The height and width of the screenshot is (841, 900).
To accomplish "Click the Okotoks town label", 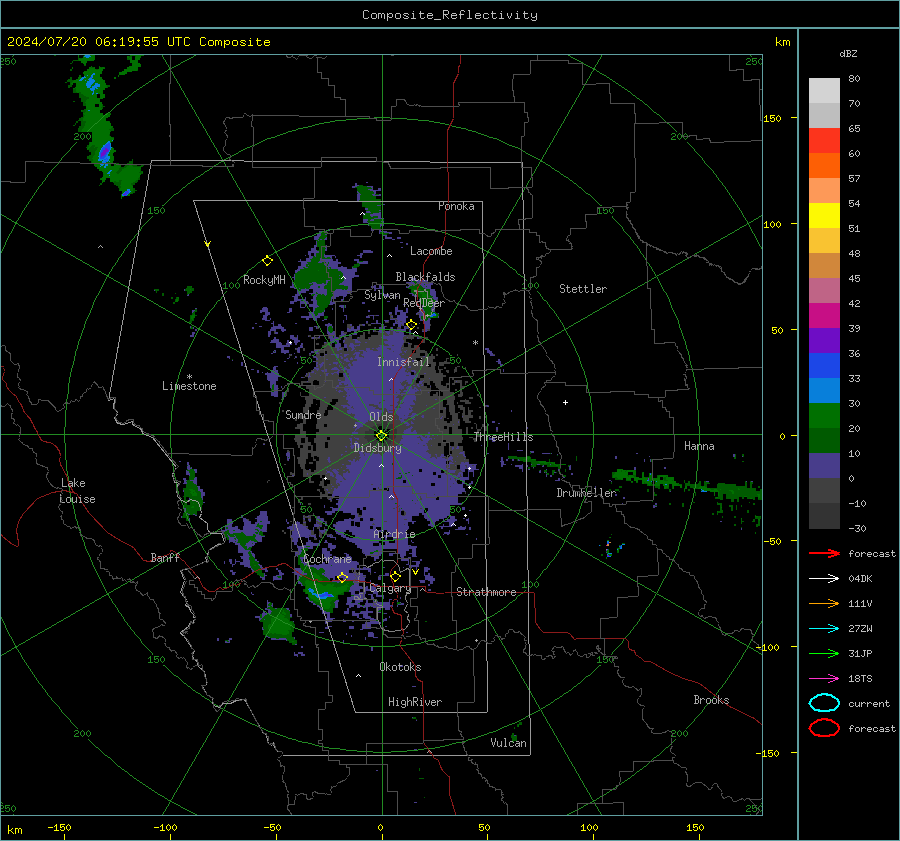I will pos(400,667).
